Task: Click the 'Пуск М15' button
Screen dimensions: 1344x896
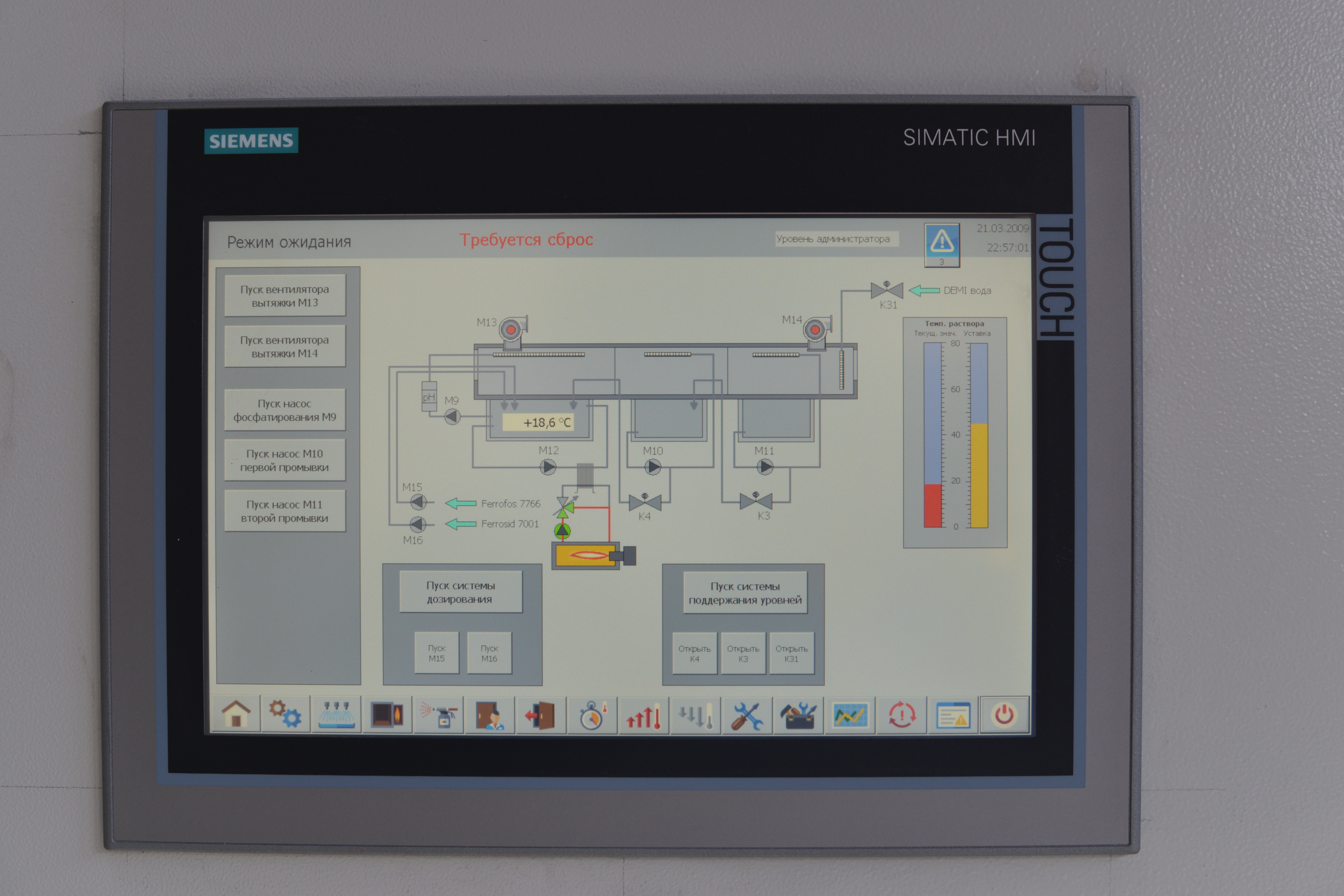Action: (437, 653)
